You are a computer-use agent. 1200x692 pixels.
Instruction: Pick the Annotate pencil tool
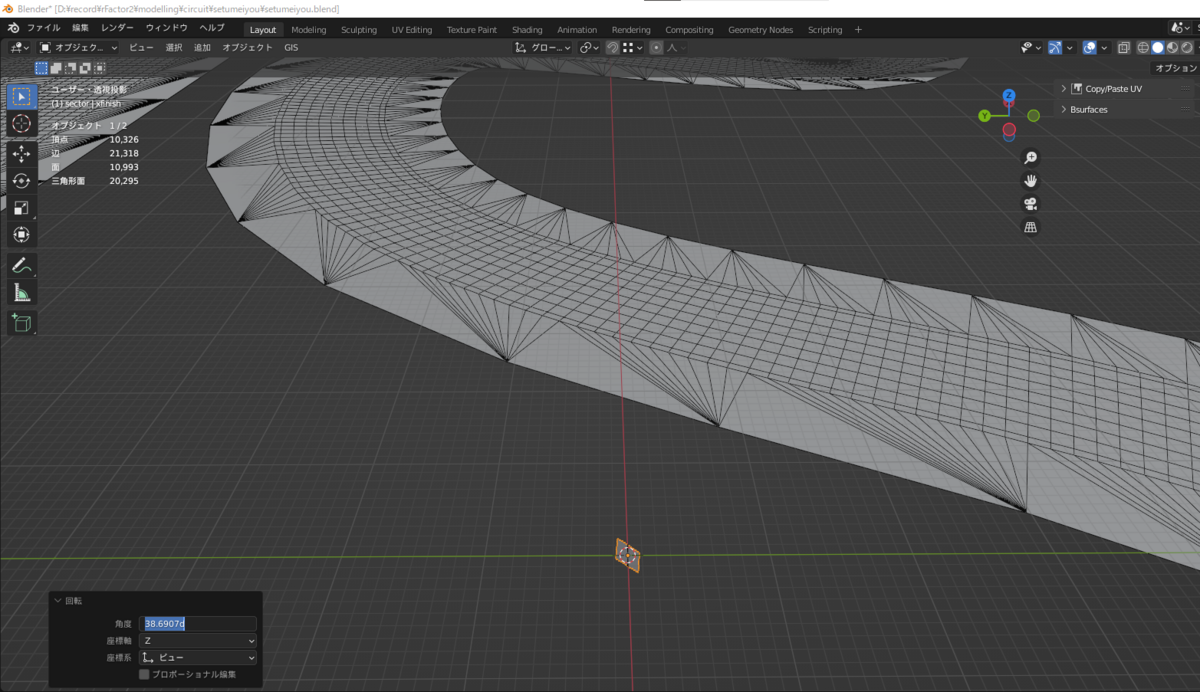pyautogui.click(x=22, y=266)
